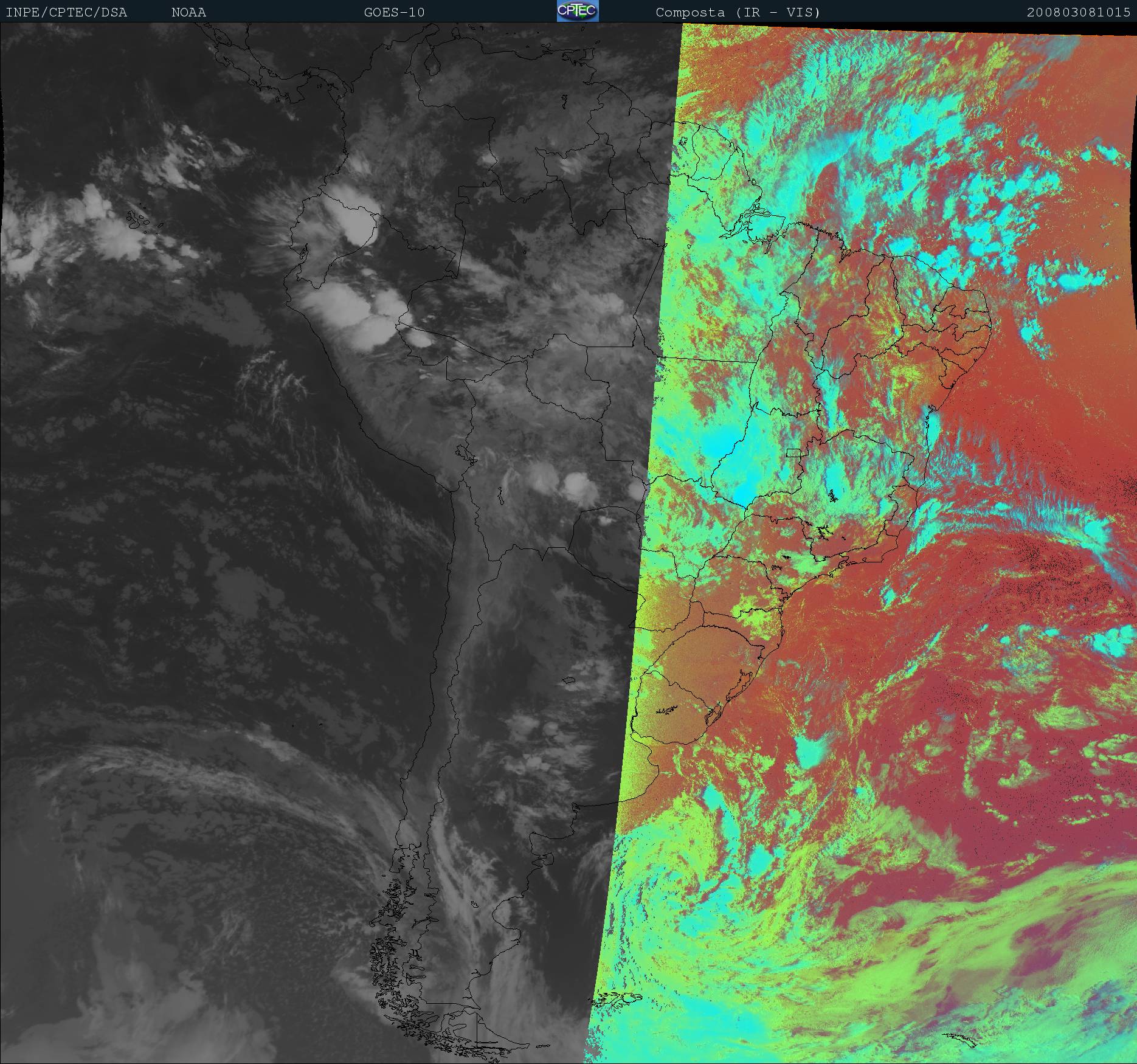
Task: Click the INPE/CPTEC/DSA header label
Action: click(66, 12)
